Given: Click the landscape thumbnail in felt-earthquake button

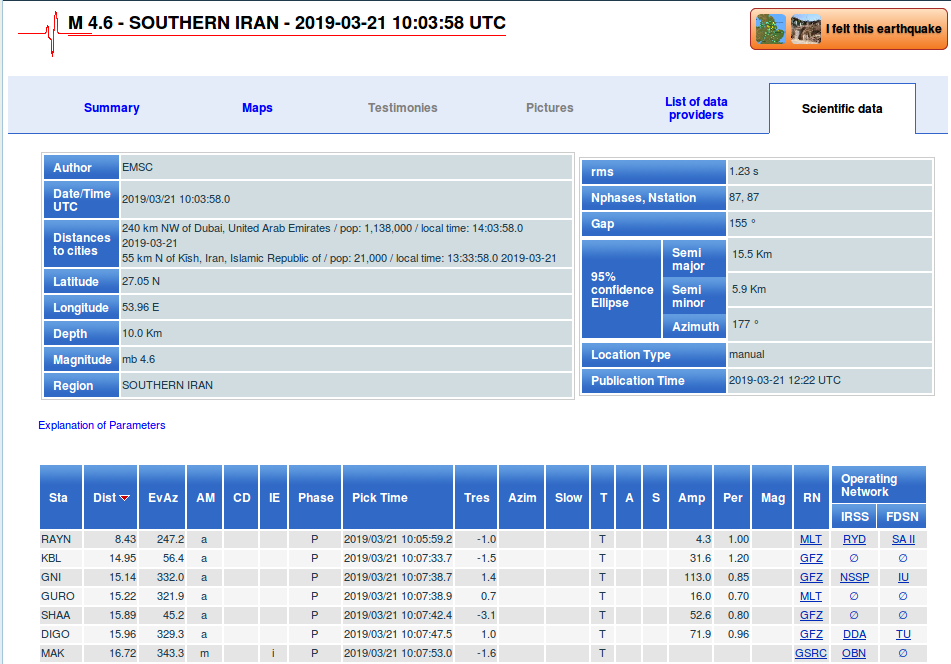Looking at the screenshot, I should (770, 29).
